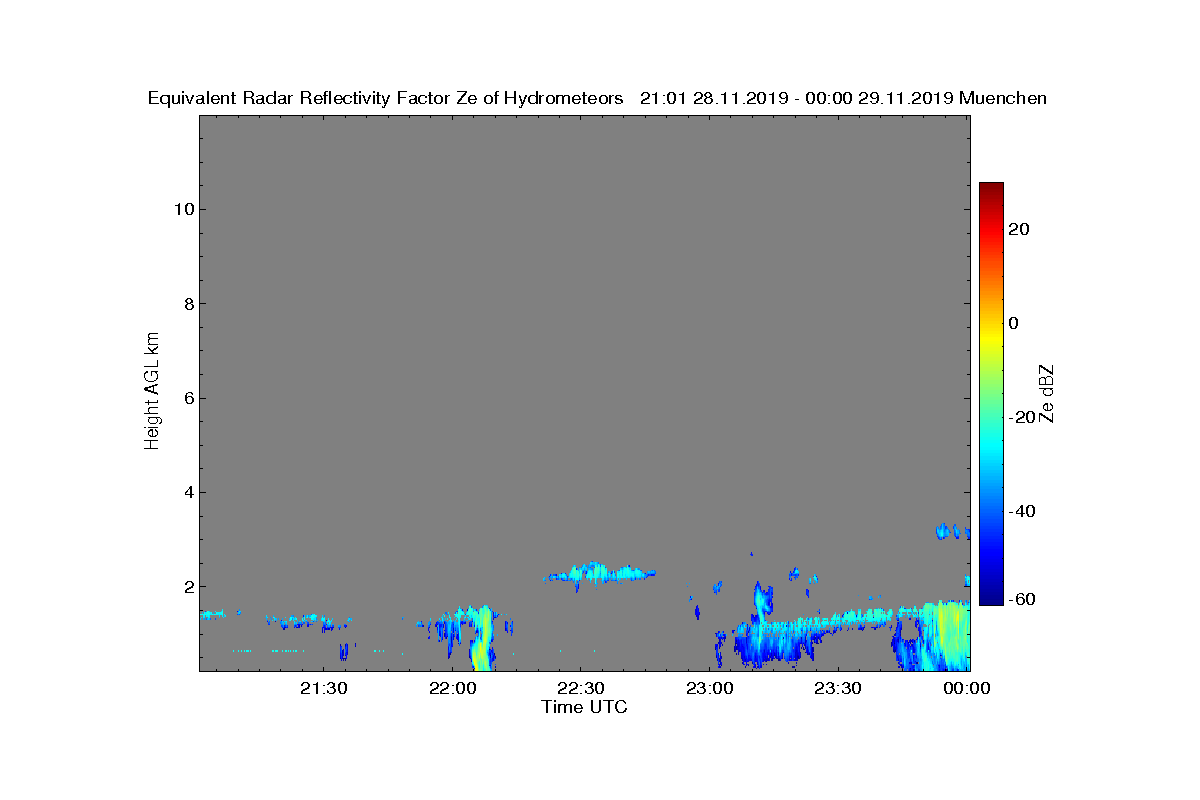The image size is (1200, 800).
Task: Select the 23:30 time tick label
Action: tap(838, 688)
